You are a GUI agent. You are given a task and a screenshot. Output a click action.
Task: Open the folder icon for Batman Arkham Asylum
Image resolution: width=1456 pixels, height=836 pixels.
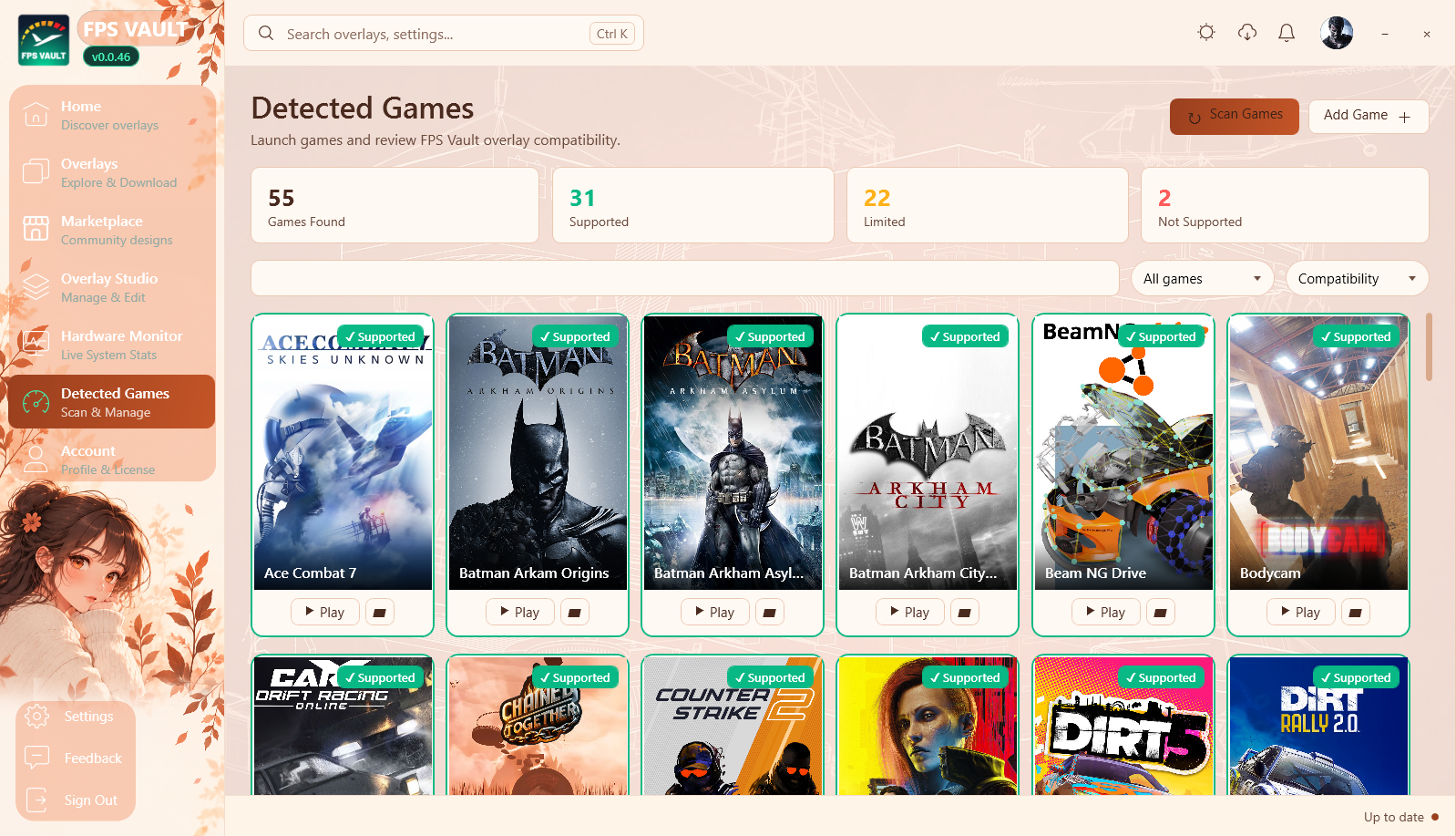click(x=770, y=613)
